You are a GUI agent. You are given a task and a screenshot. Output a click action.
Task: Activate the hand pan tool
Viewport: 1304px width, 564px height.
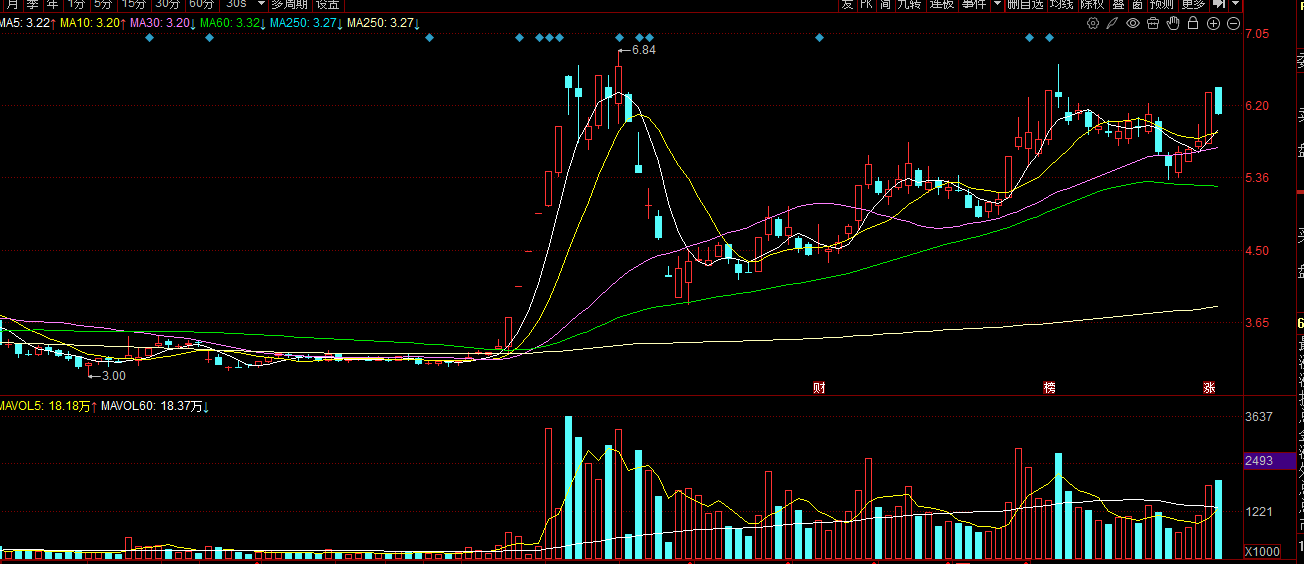1173,23
